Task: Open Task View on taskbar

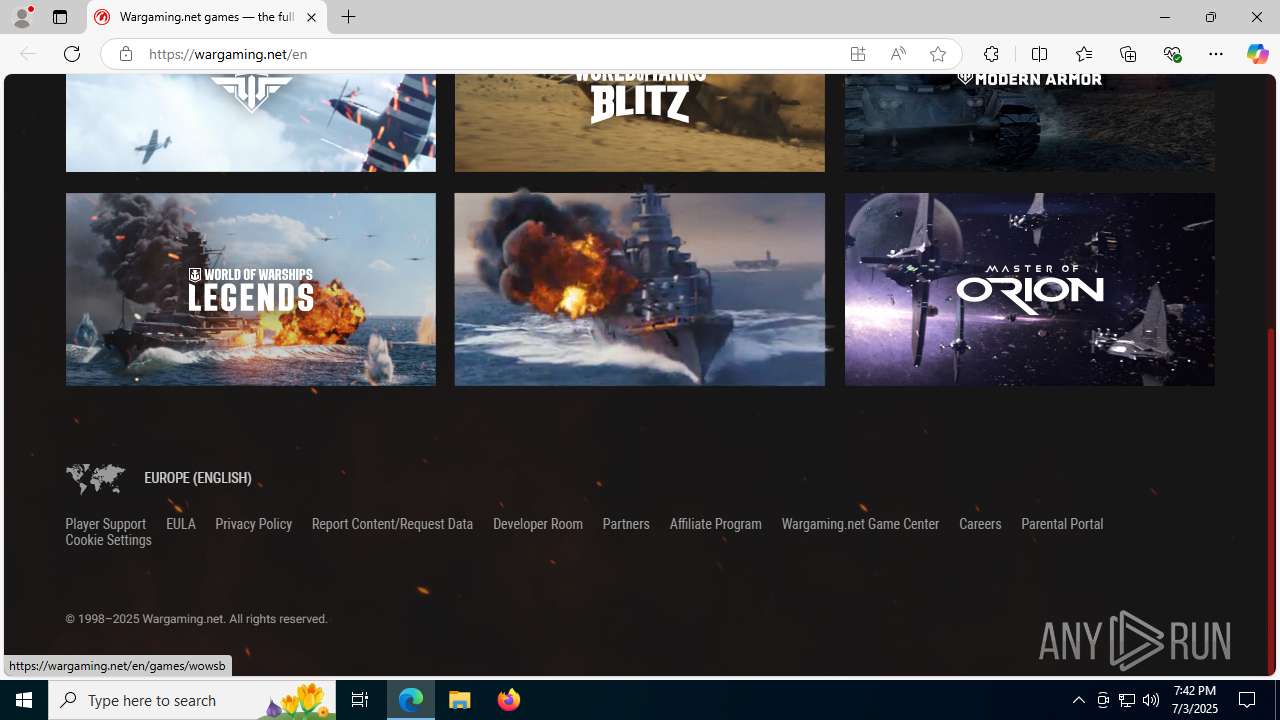Action: (359, 700)
